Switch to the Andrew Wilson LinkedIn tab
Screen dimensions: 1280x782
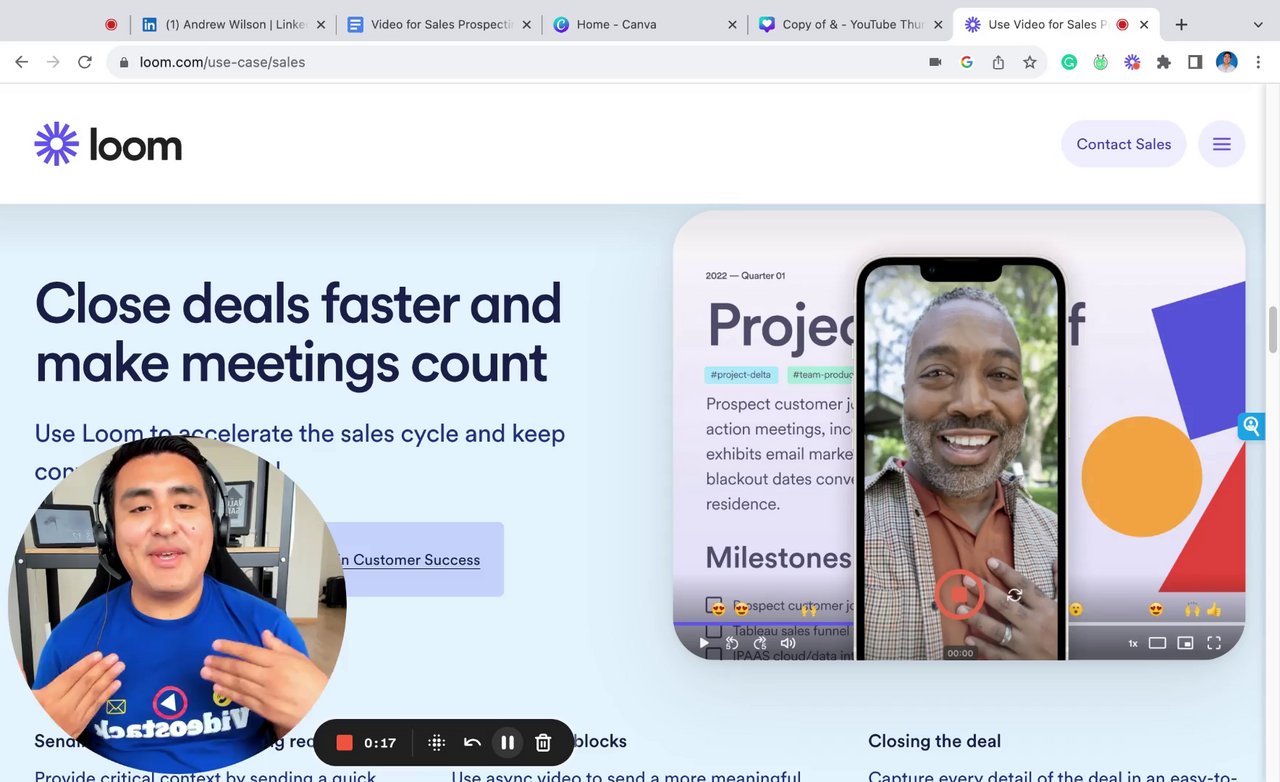[x=233, y=24]
